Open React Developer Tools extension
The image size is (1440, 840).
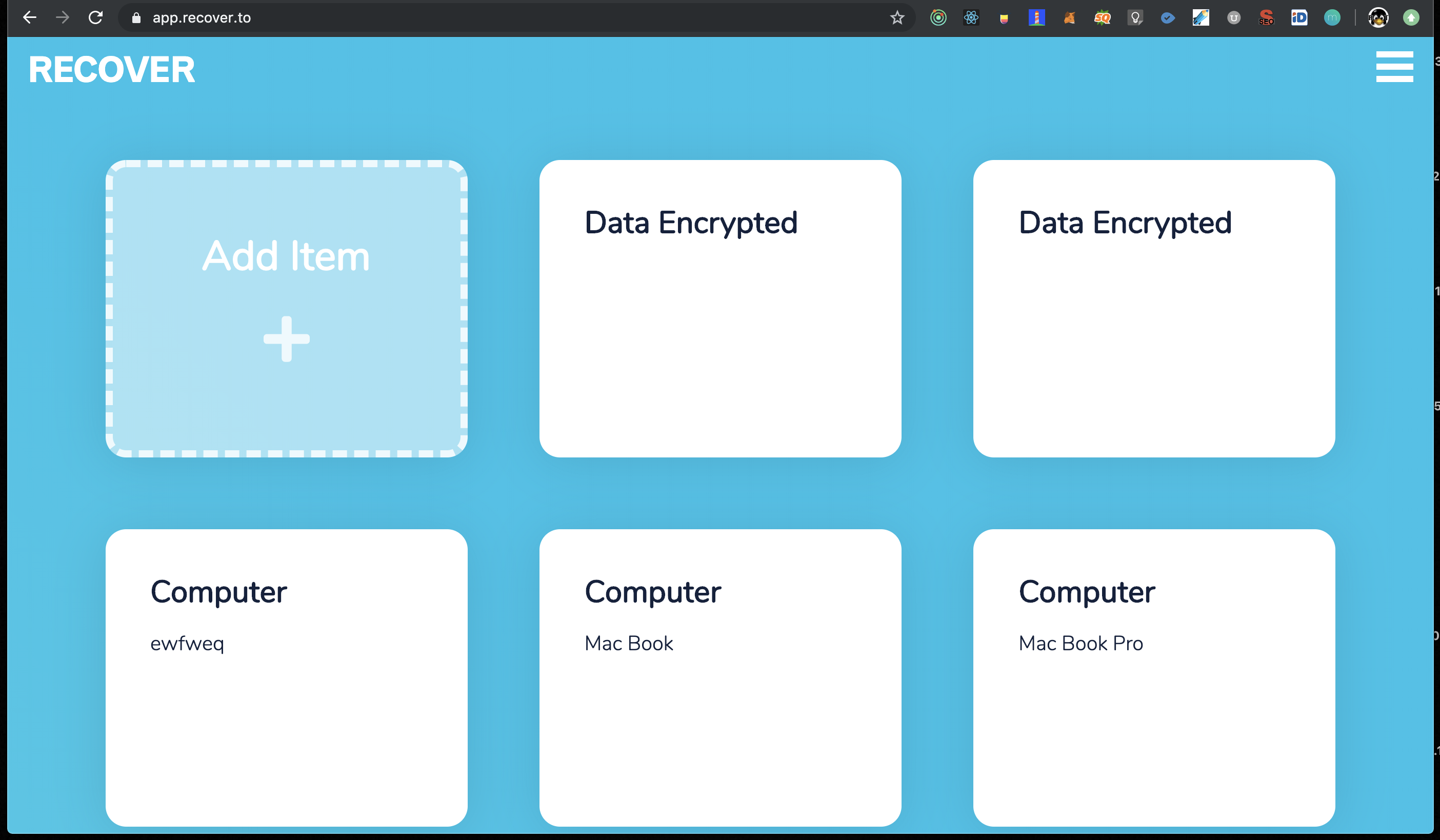971,18
